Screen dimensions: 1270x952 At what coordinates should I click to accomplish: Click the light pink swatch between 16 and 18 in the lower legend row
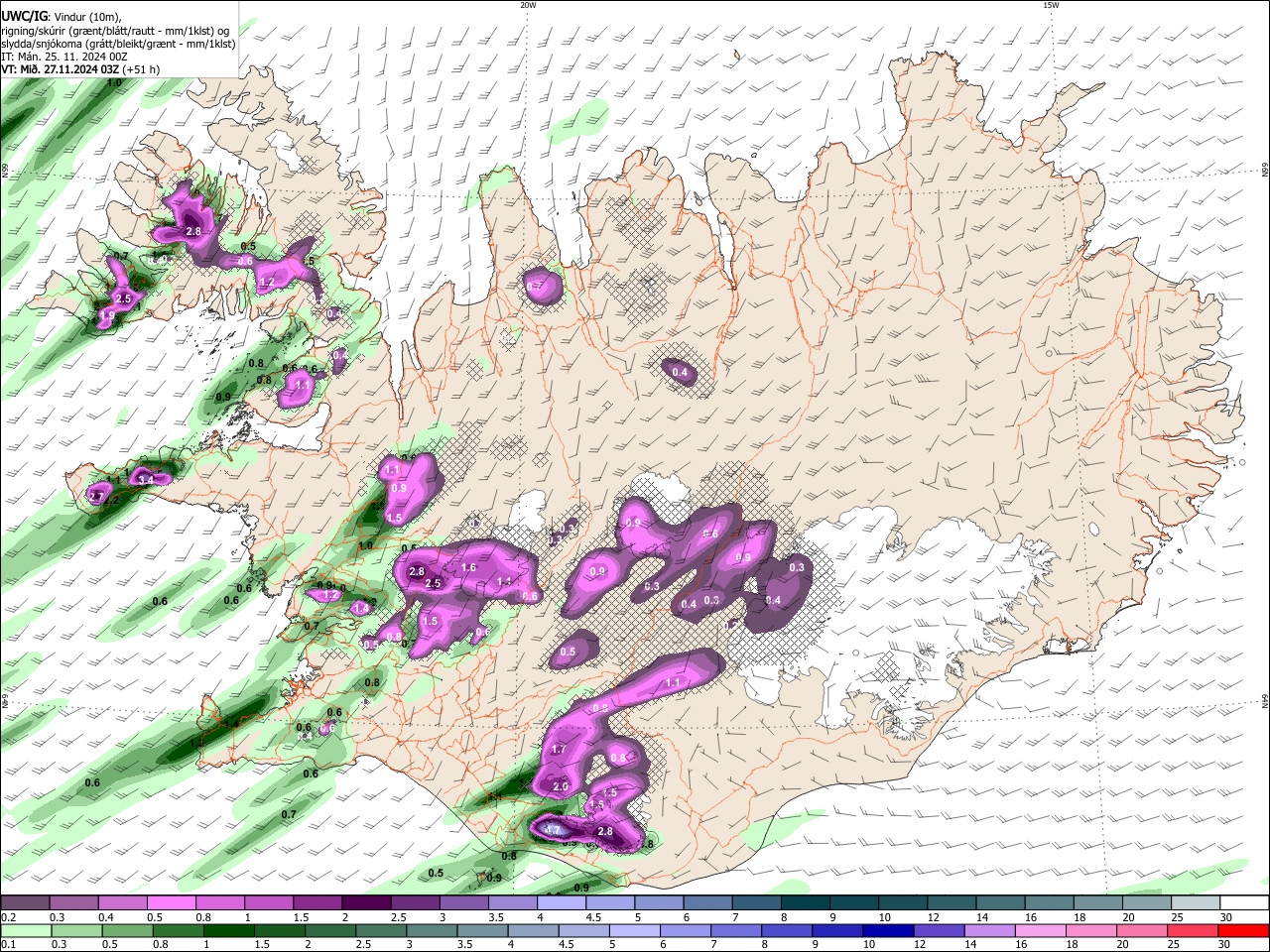[x=1040, y=931]
